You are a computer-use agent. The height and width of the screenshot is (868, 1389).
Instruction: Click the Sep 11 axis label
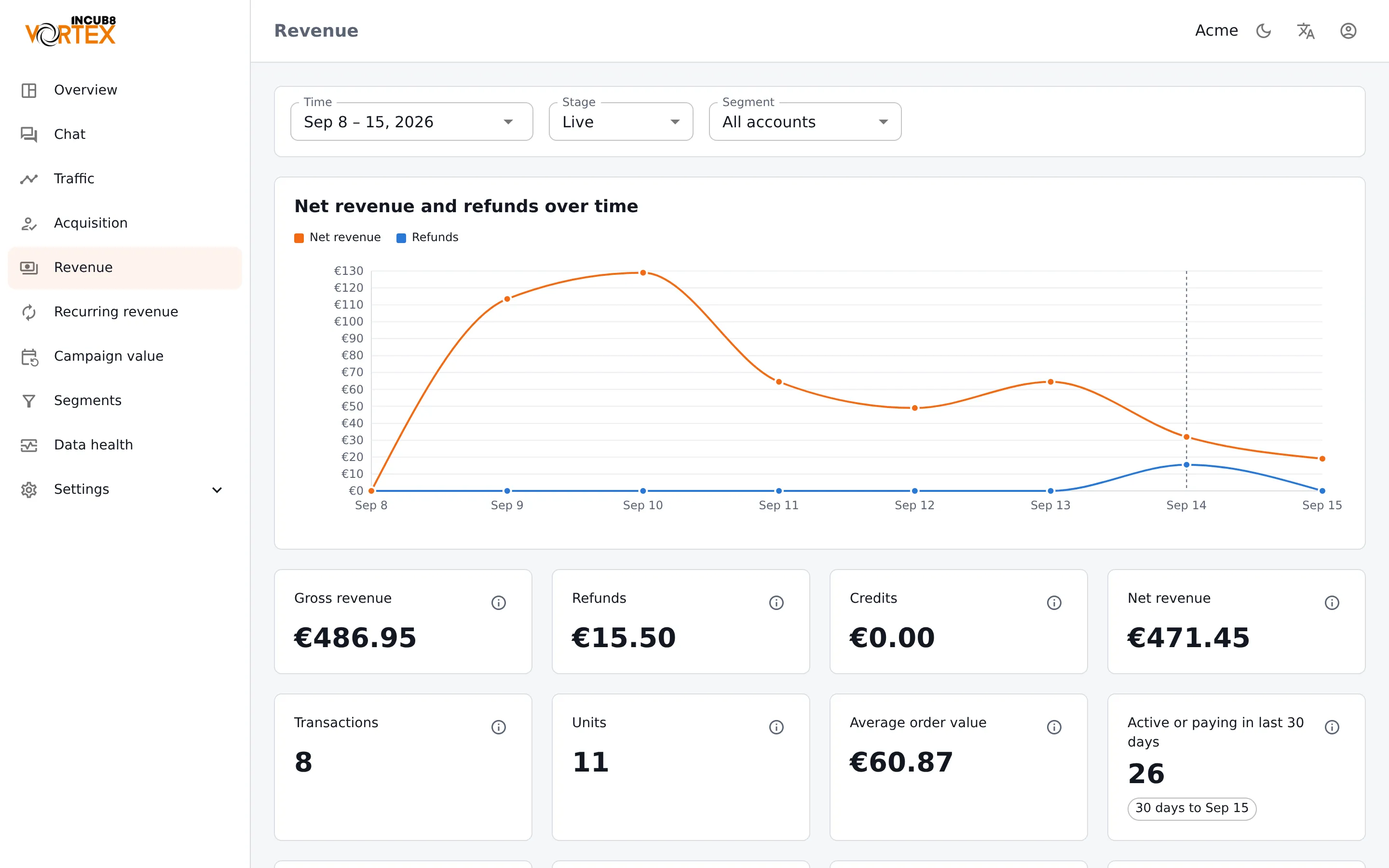[x=778, y=505]
